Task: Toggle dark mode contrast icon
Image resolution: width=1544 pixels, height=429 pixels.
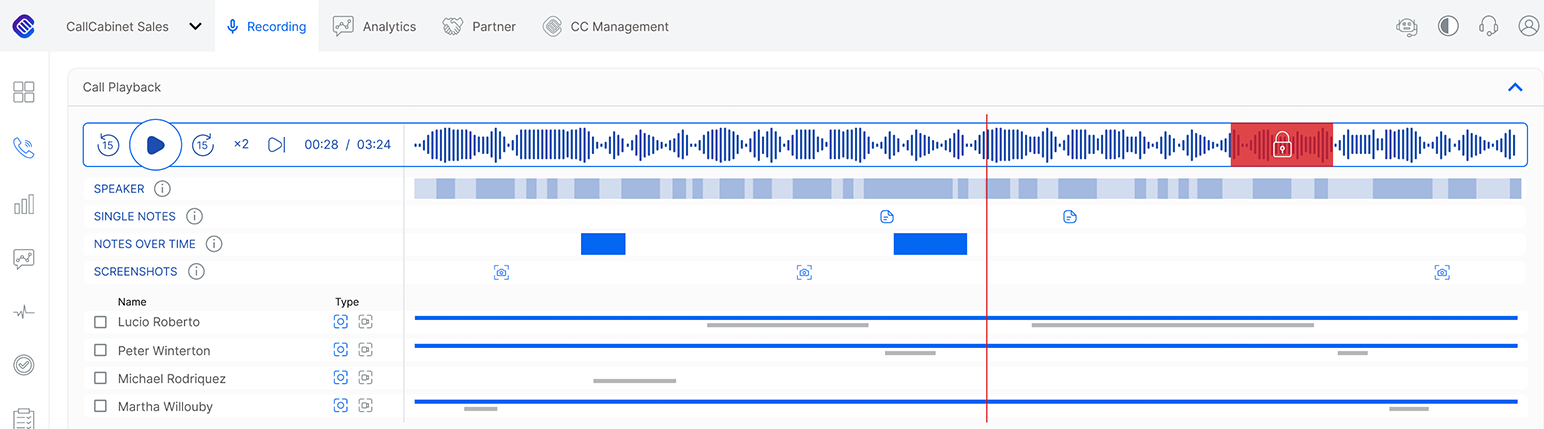Action: tap(1448, 26)
